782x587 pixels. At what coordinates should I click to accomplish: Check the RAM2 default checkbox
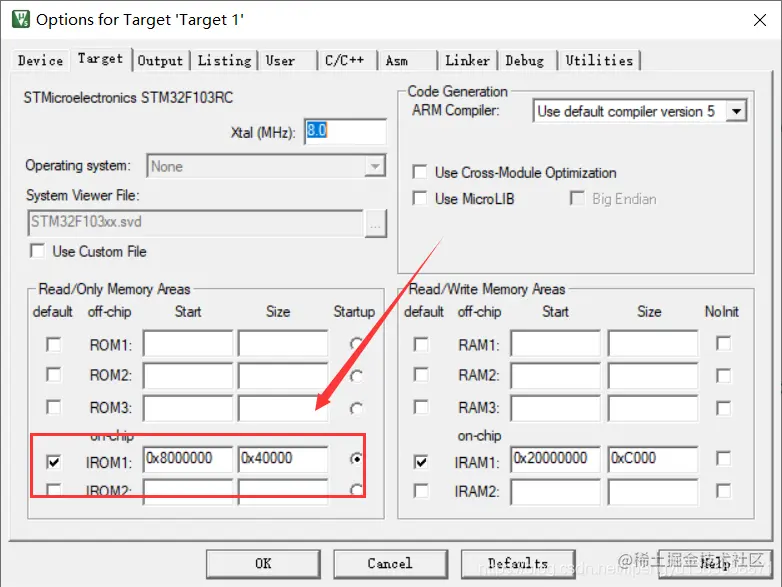[421, 375]
